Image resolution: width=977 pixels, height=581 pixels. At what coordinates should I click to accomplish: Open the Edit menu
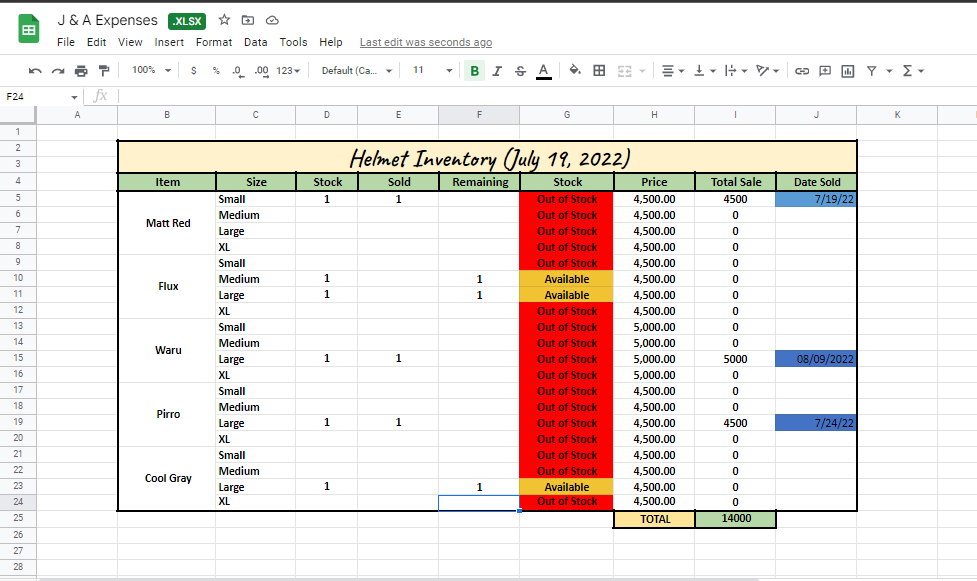click(96, 42)
